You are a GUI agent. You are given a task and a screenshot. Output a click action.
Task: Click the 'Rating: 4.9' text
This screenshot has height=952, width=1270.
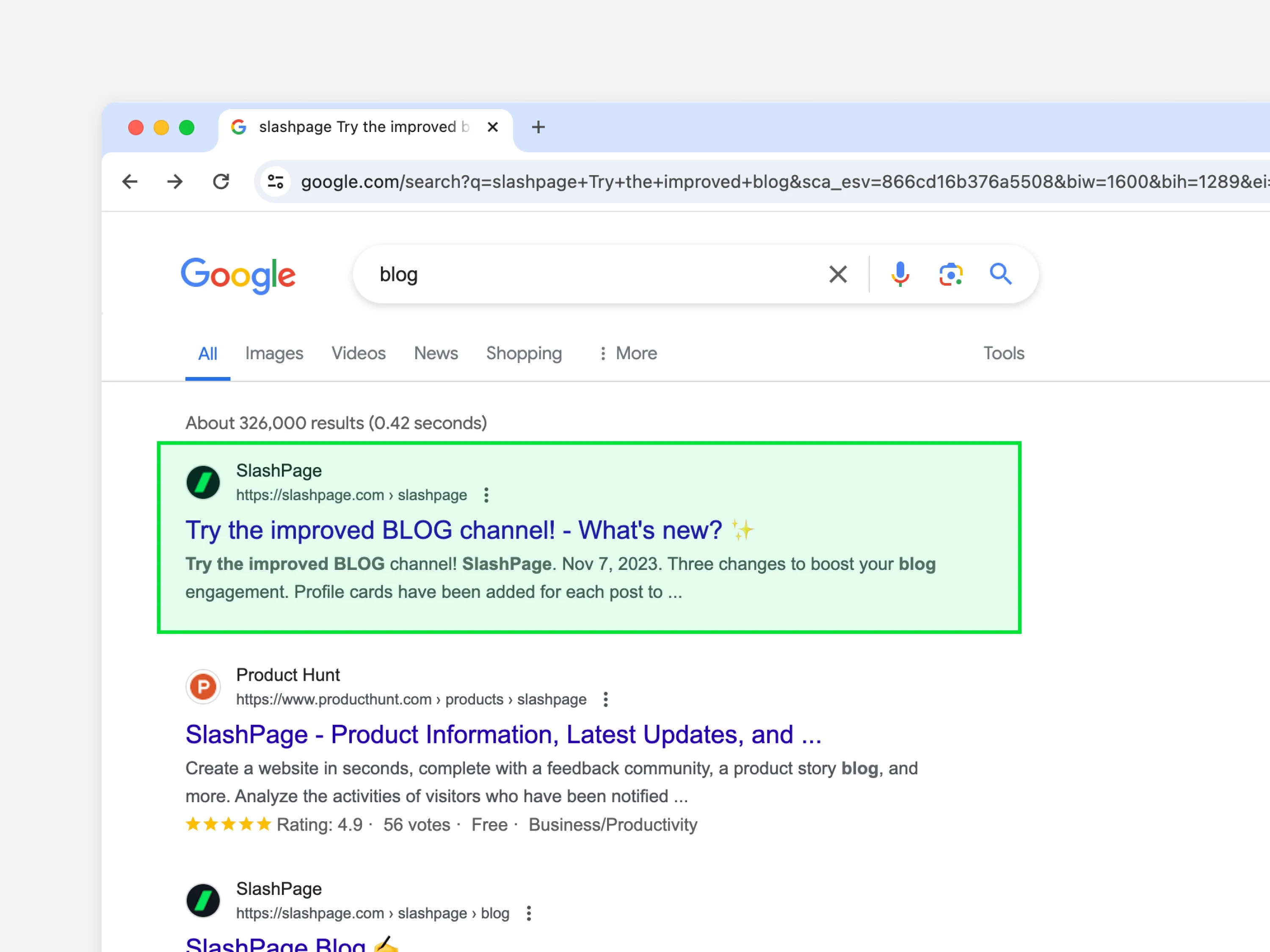coord(320,825)
